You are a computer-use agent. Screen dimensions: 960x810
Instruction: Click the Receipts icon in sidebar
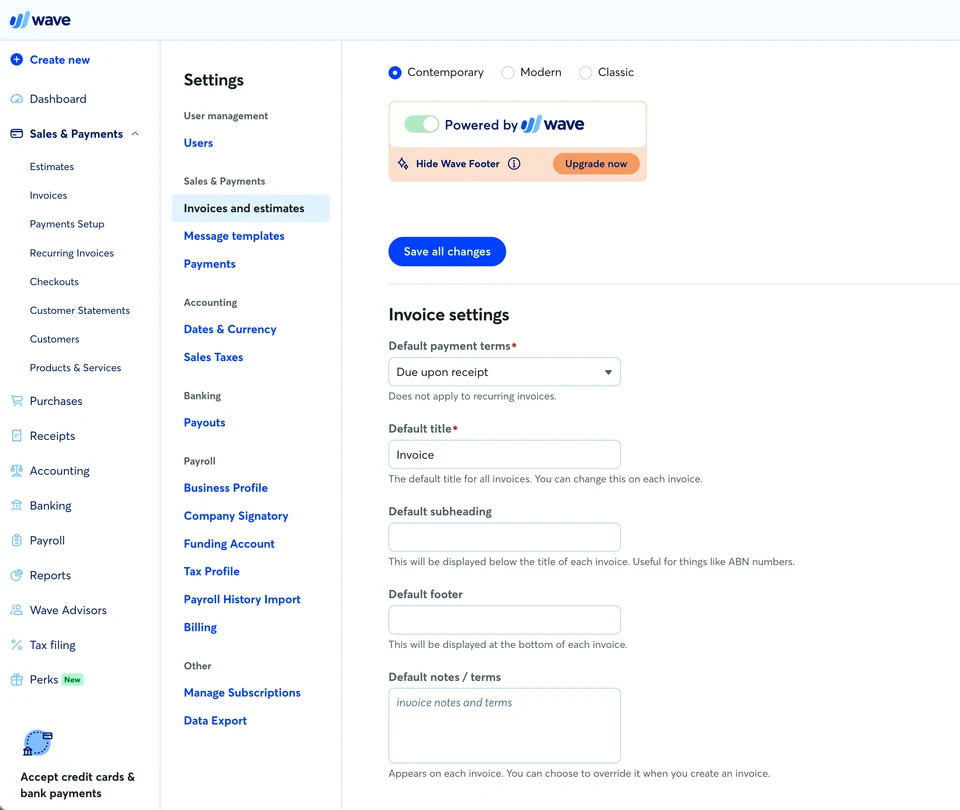click(x=17, y=436)
